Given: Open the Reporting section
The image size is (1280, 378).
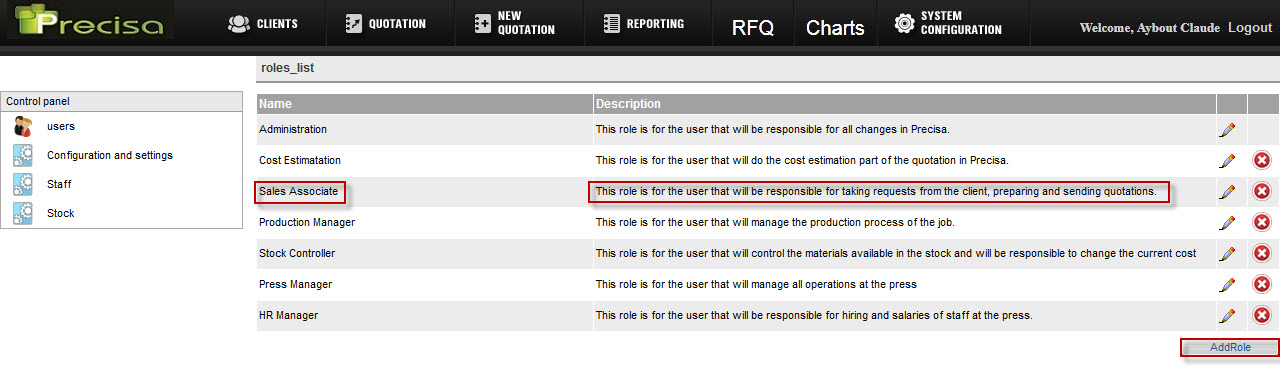Looking at the screenshot, I should point(644,23).
